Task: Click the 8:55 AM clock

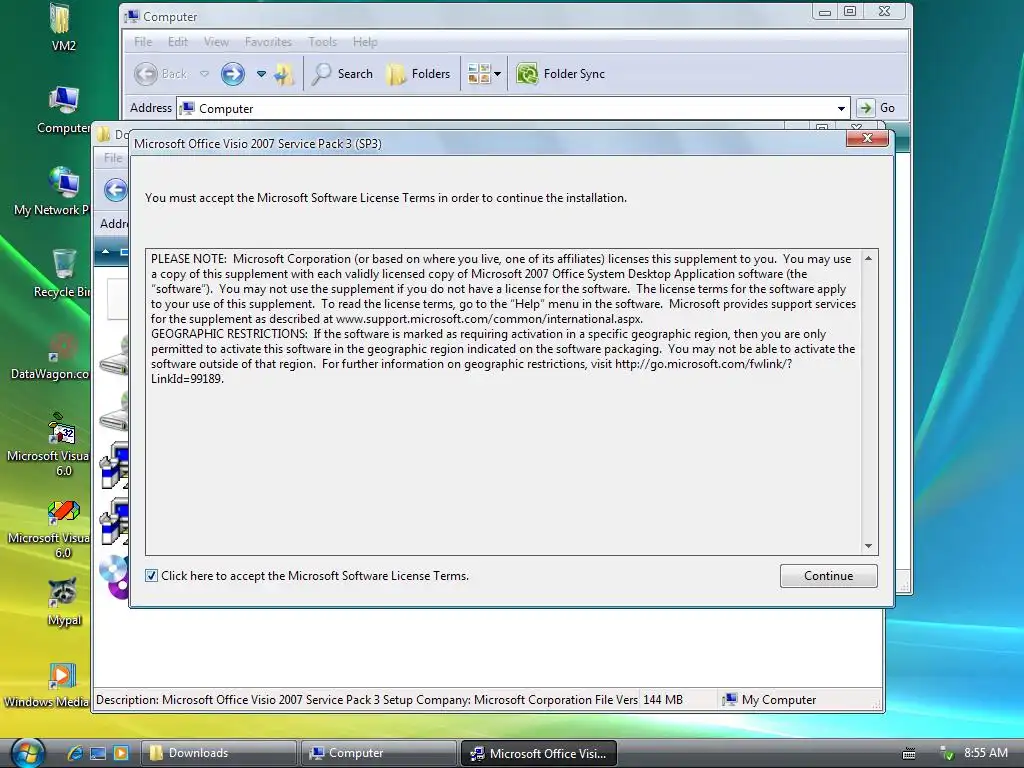Action: [x=985, y=752]
